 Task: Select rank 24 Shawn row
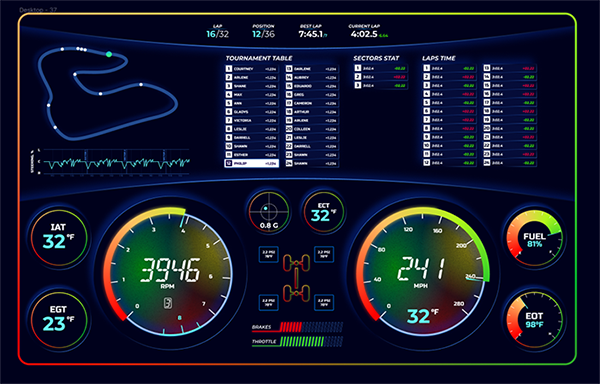(312, 163)
